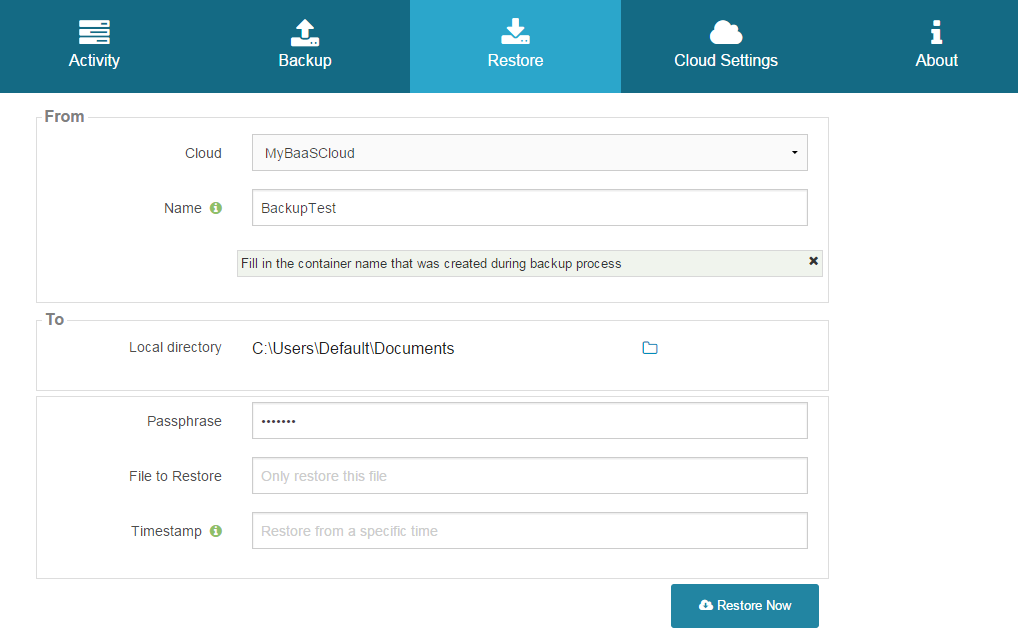Click the About 'i' icon
1018x644 pixels.
[936, 33]
